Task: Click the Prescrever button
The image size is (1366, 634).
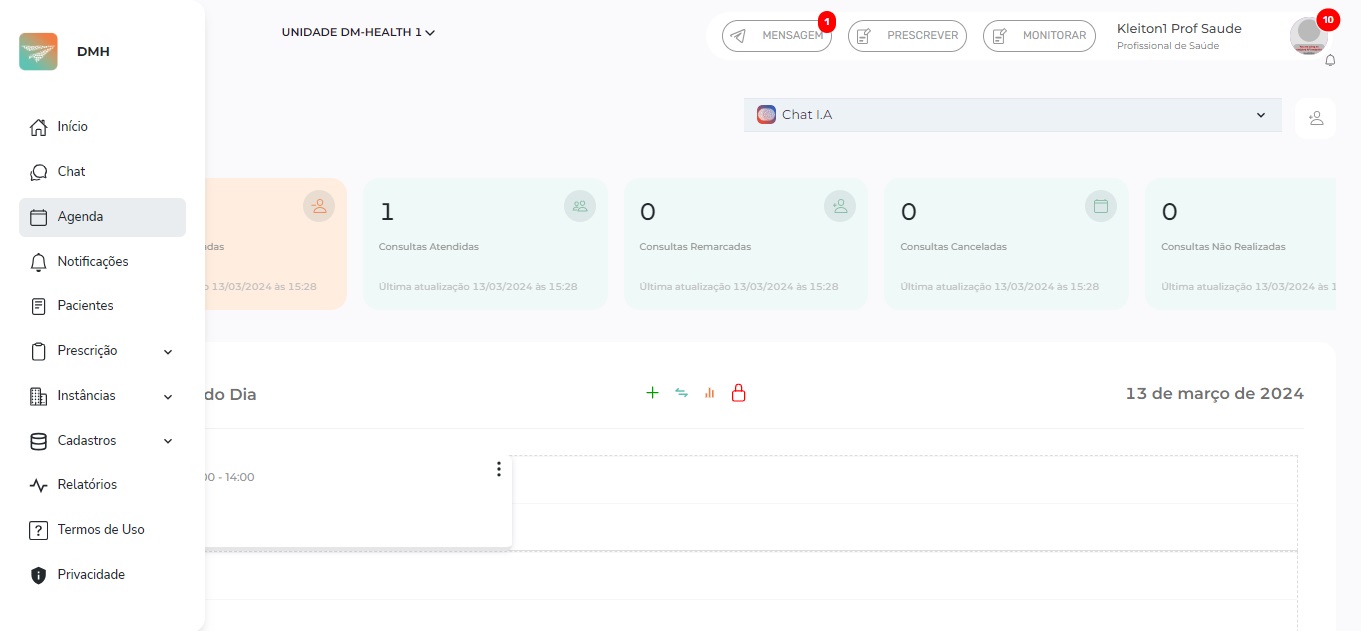Action: [907, 36]
